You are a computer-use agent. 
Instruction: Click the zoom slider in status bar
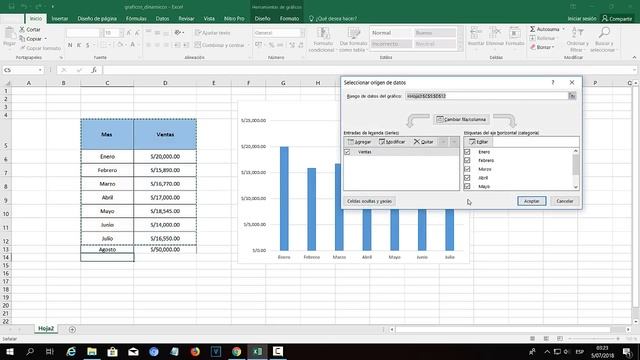tap(594, 338)
